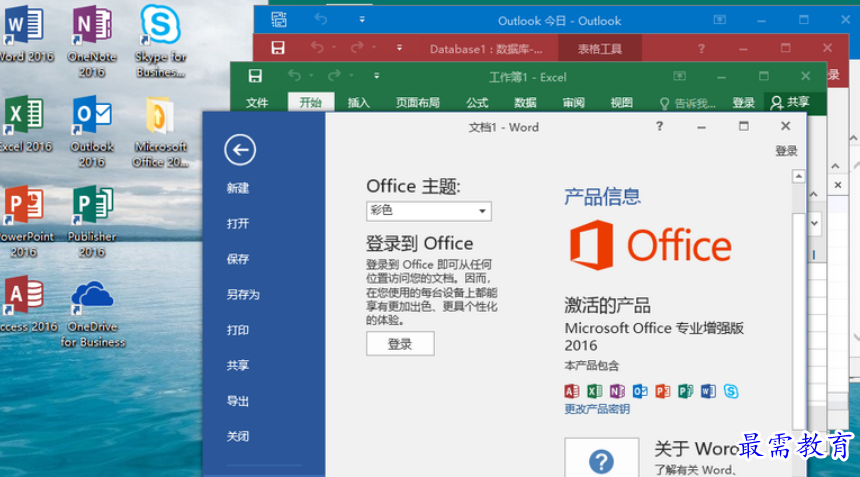Click the redo arrow in Access title bar
The image size is (860, 477).
tap(357, 48)
